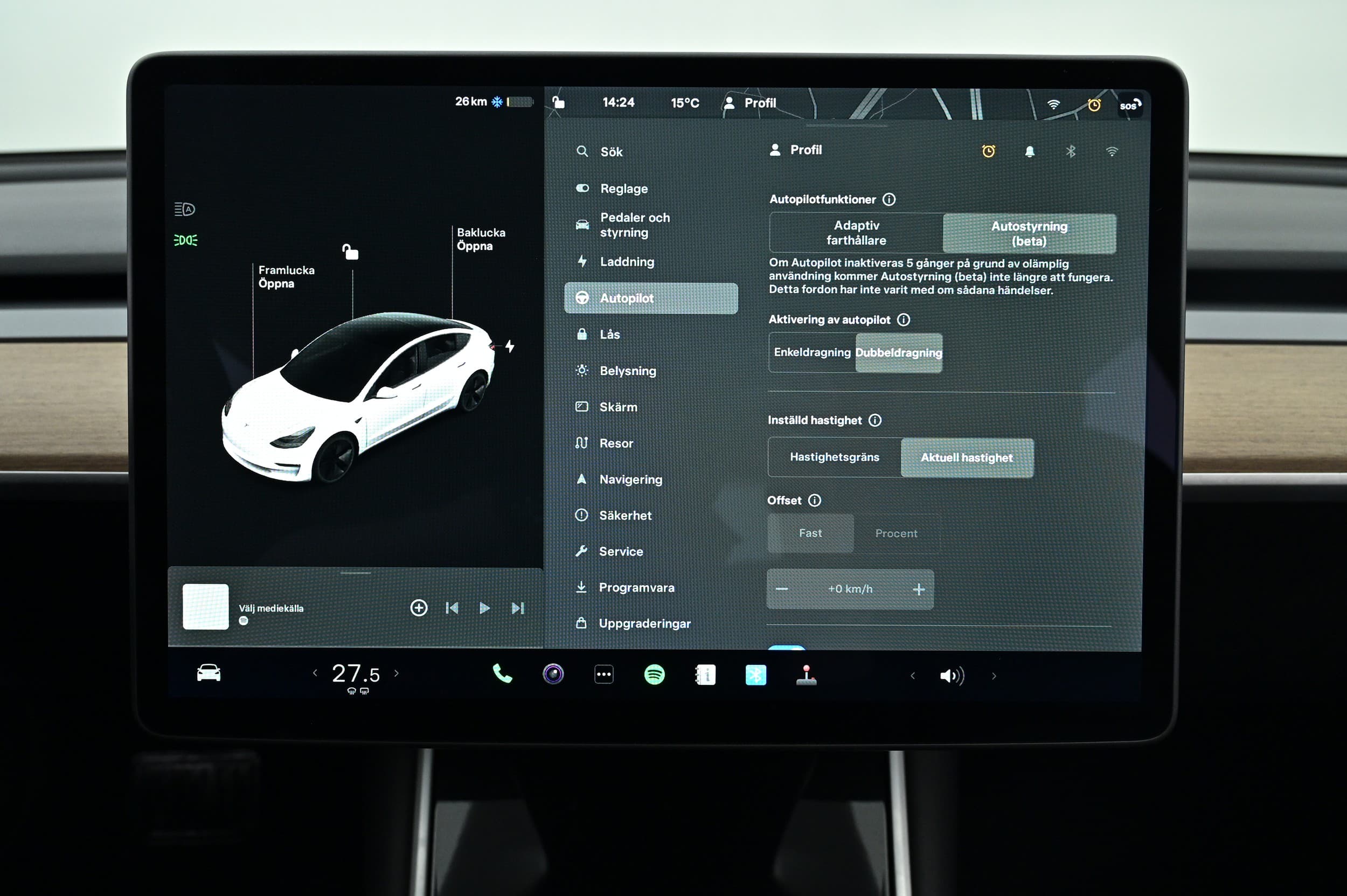Tap Baklucka Öppna button
Image resolution: width=1347 pixels, height=896 pixels.
point(481,239)
